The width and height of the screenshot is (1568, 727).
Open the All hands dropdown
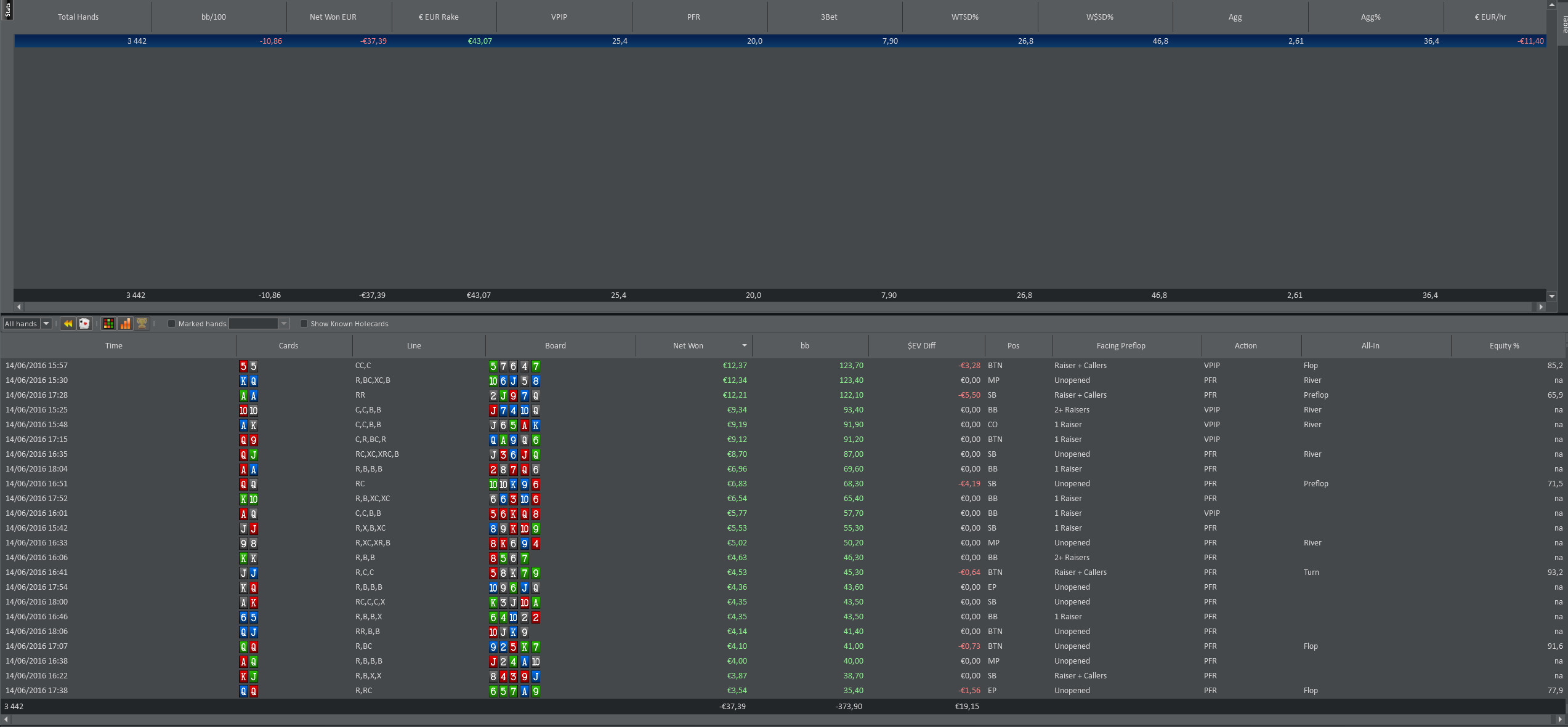[46, 324]
